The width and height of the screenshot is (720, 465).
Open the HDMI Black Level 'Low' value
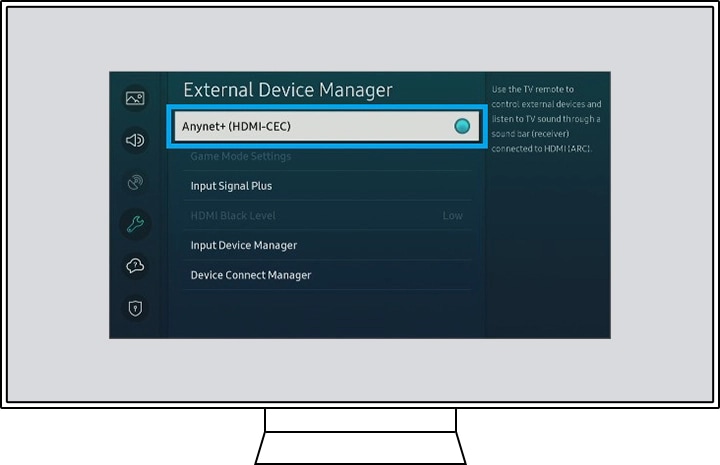coord(452,216)
